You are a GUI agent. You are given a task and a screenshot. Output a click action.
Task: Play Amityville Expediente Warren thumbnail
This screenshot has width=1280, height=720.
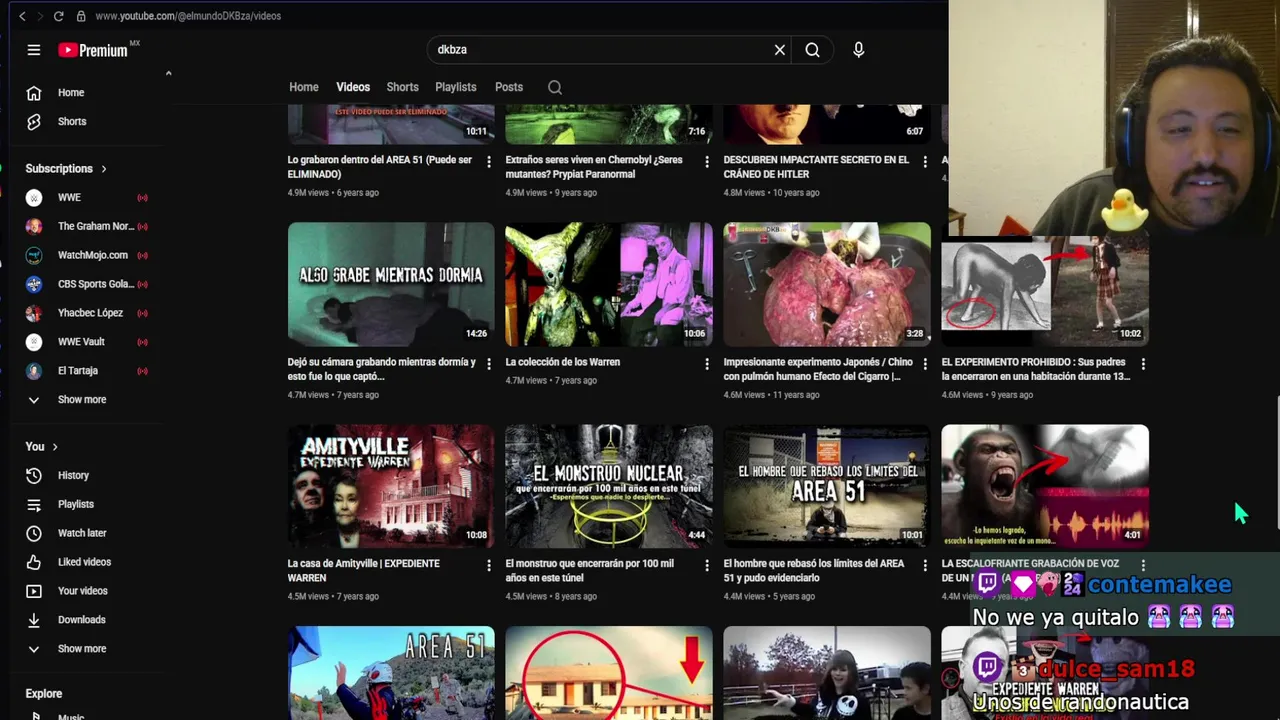(391, 486)
